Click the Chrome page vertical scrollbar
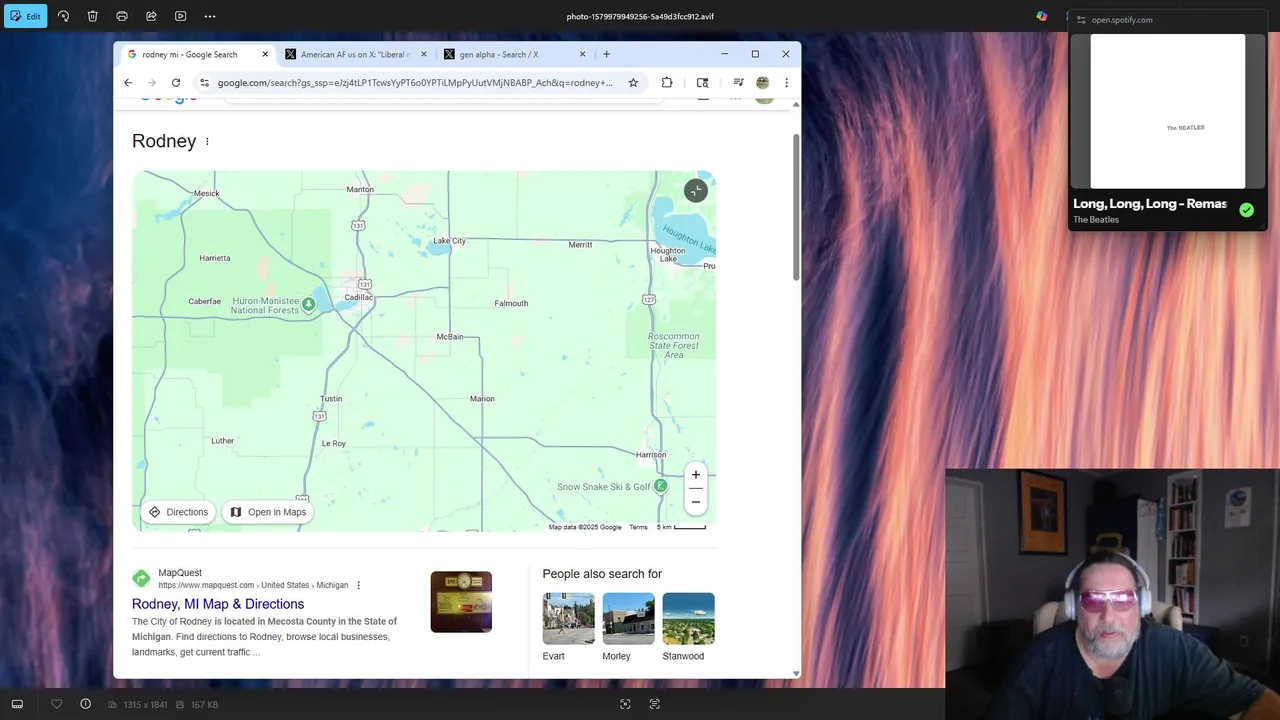The width and height of the screenshot is (1280, 720). (796, 206)
